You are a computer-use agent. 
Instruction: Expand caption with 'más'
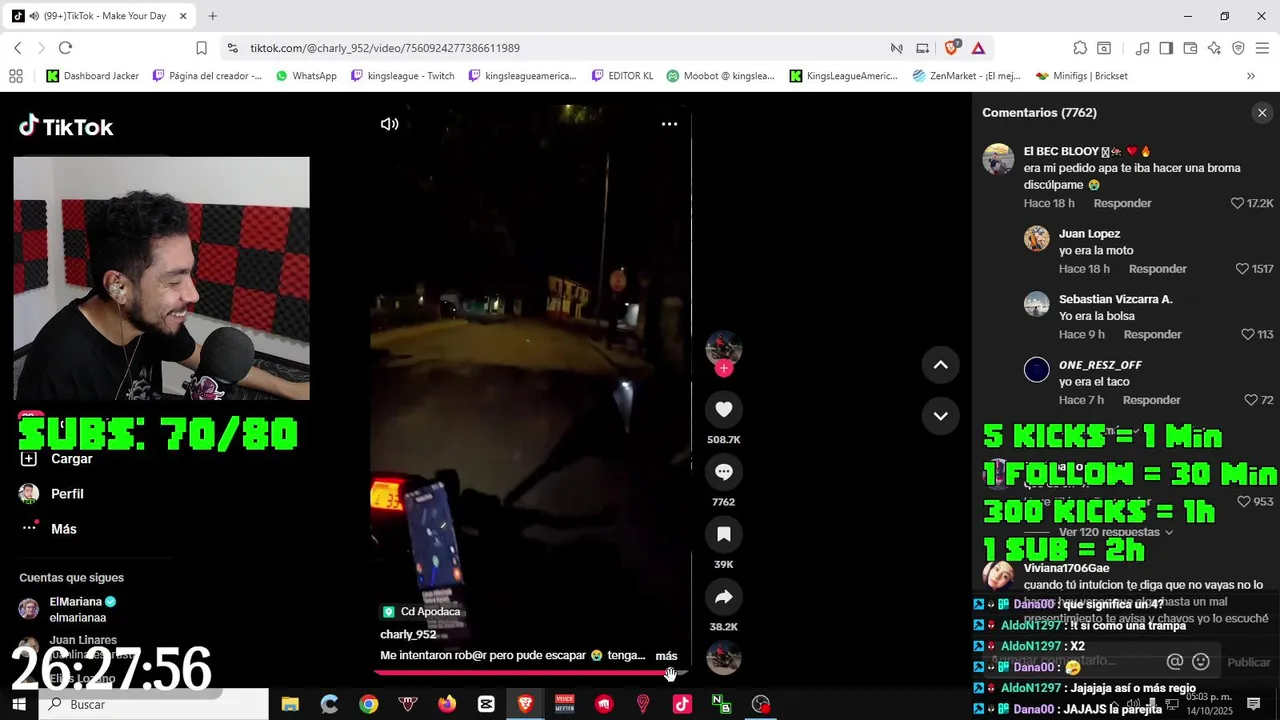click(666, 656)
